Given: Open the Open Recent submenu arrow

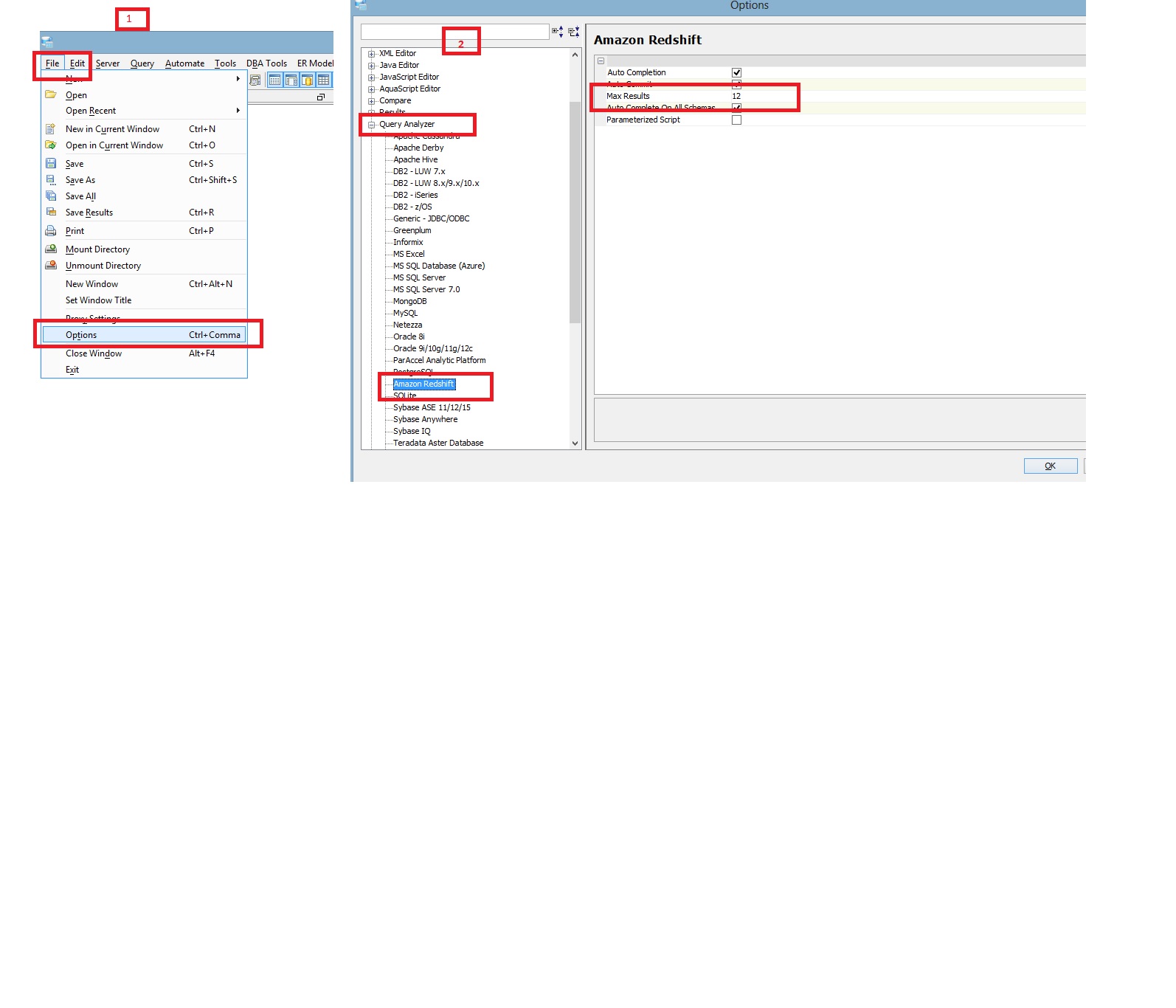Looking at the screenshot, I should pos(238,111).
